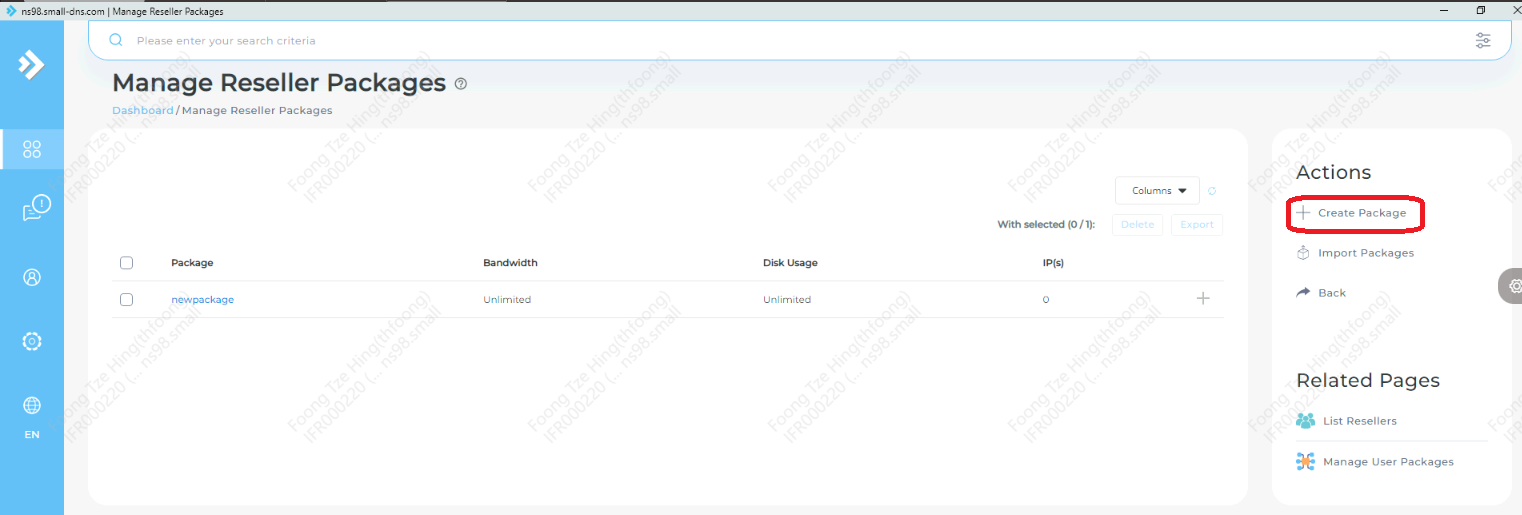Click Import Packages action
1522x515 pixels.
coord(1365,253)
